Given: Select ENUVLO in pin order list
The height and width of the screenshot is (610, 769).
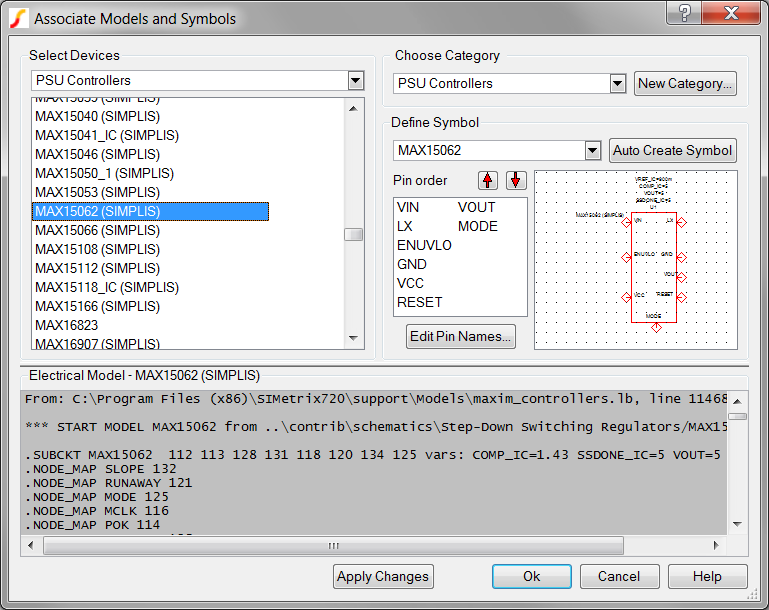Looking at the screenshot, I should [x=424, y=245].
